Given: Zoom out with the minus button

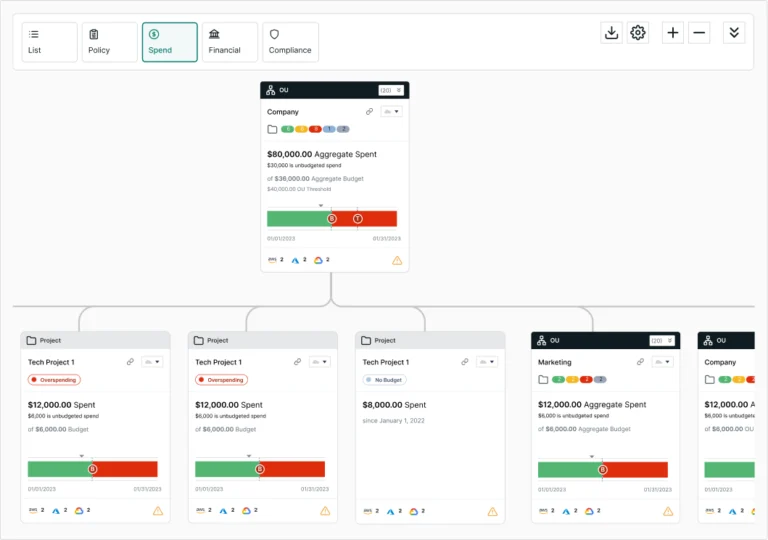Looking at the screenshot, I should pos(699,33).
